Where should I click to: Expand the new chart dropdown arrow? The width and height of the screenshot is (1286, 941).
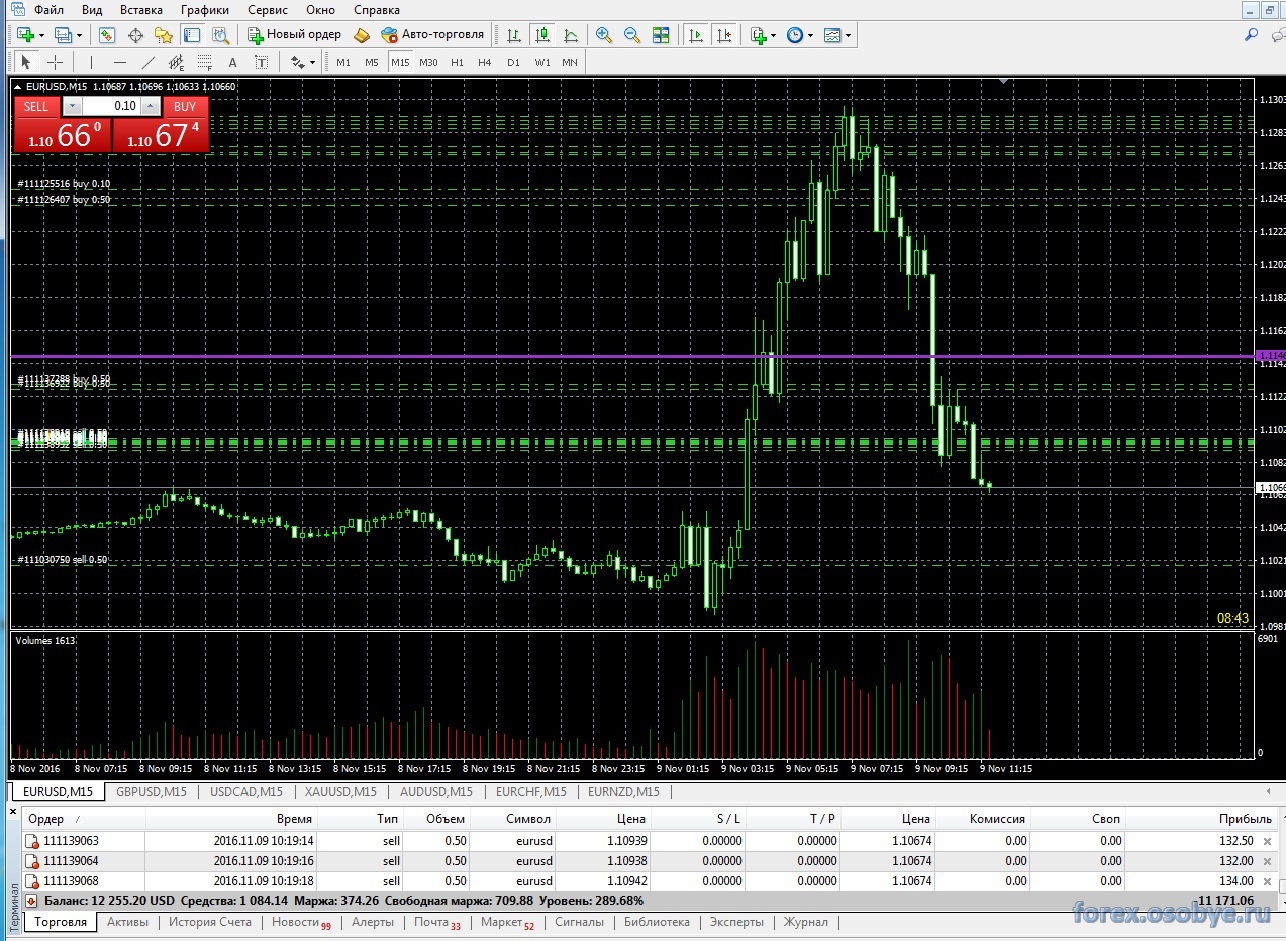(x=41, y=35)
